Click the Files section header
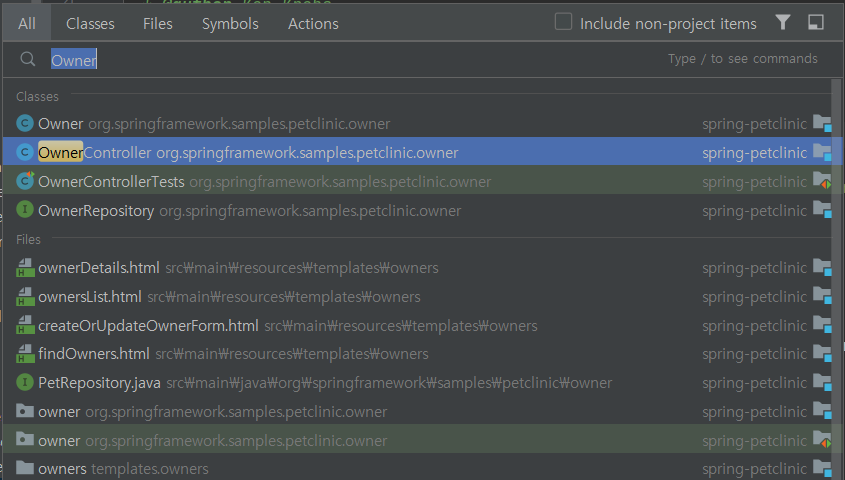The image size is (845, 480). (x=28, y=239)
